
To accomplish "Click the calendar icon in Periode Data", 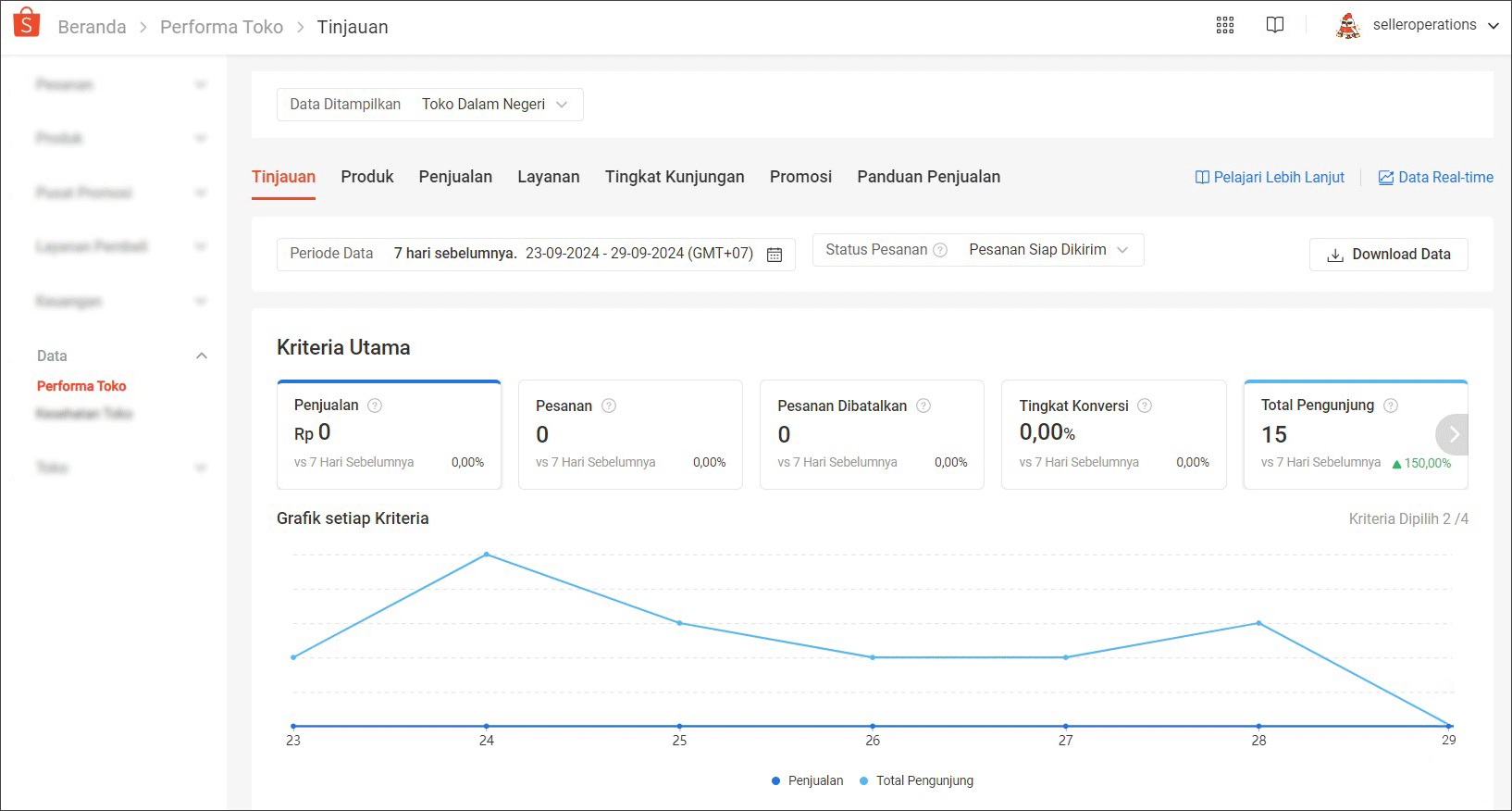I will 775,255.
